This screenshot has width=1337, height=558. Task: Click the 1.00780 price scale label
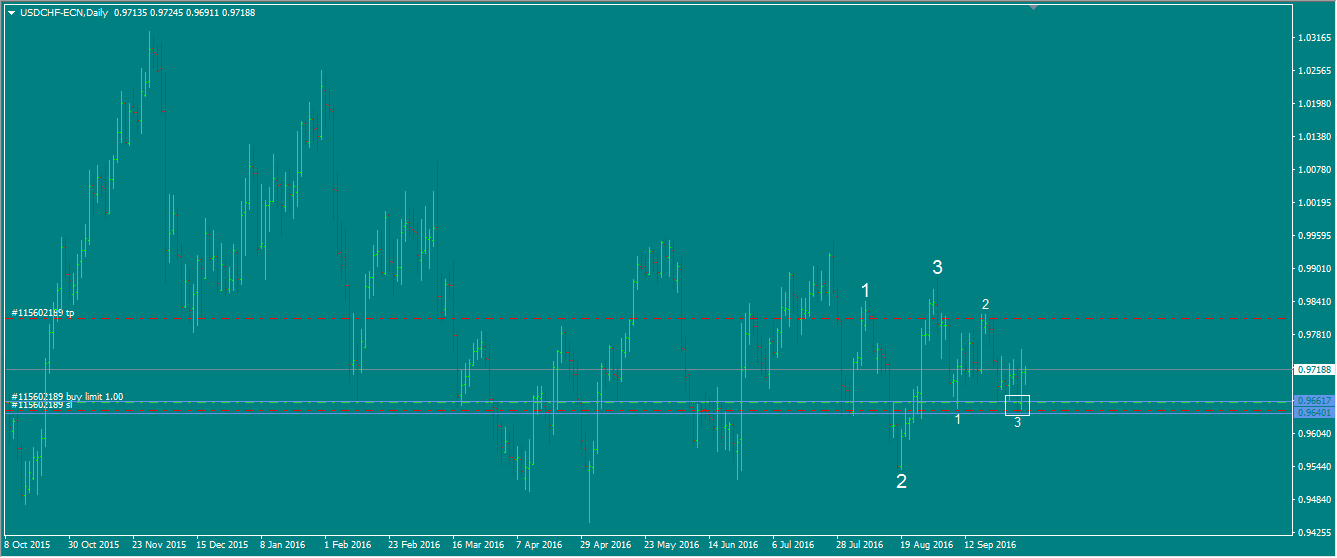tap(1314, 170)
